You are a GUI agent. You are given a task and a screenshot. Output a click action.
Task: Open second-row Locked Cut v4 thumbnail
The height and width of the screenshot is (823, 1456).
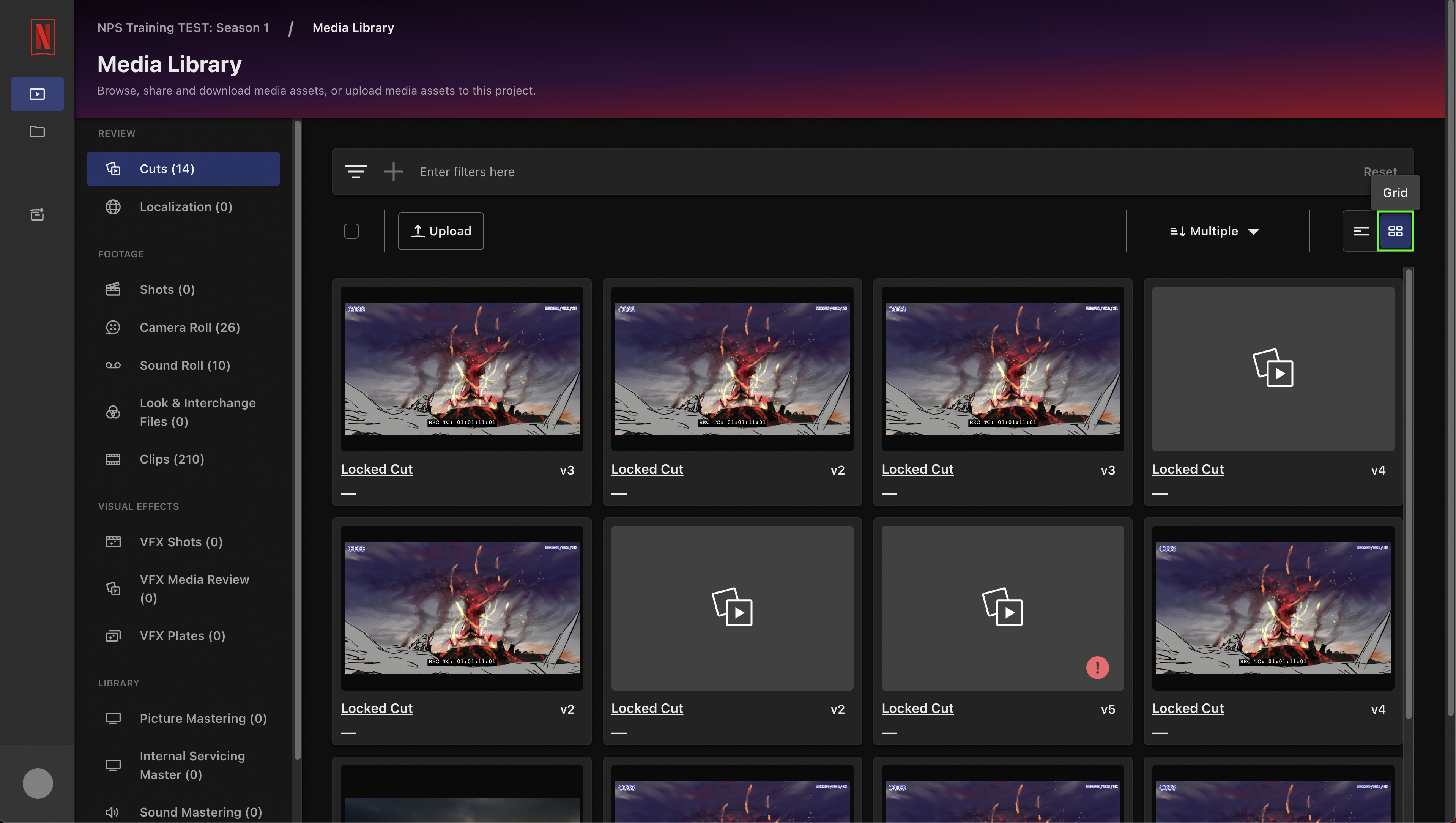coord(1273,608)
